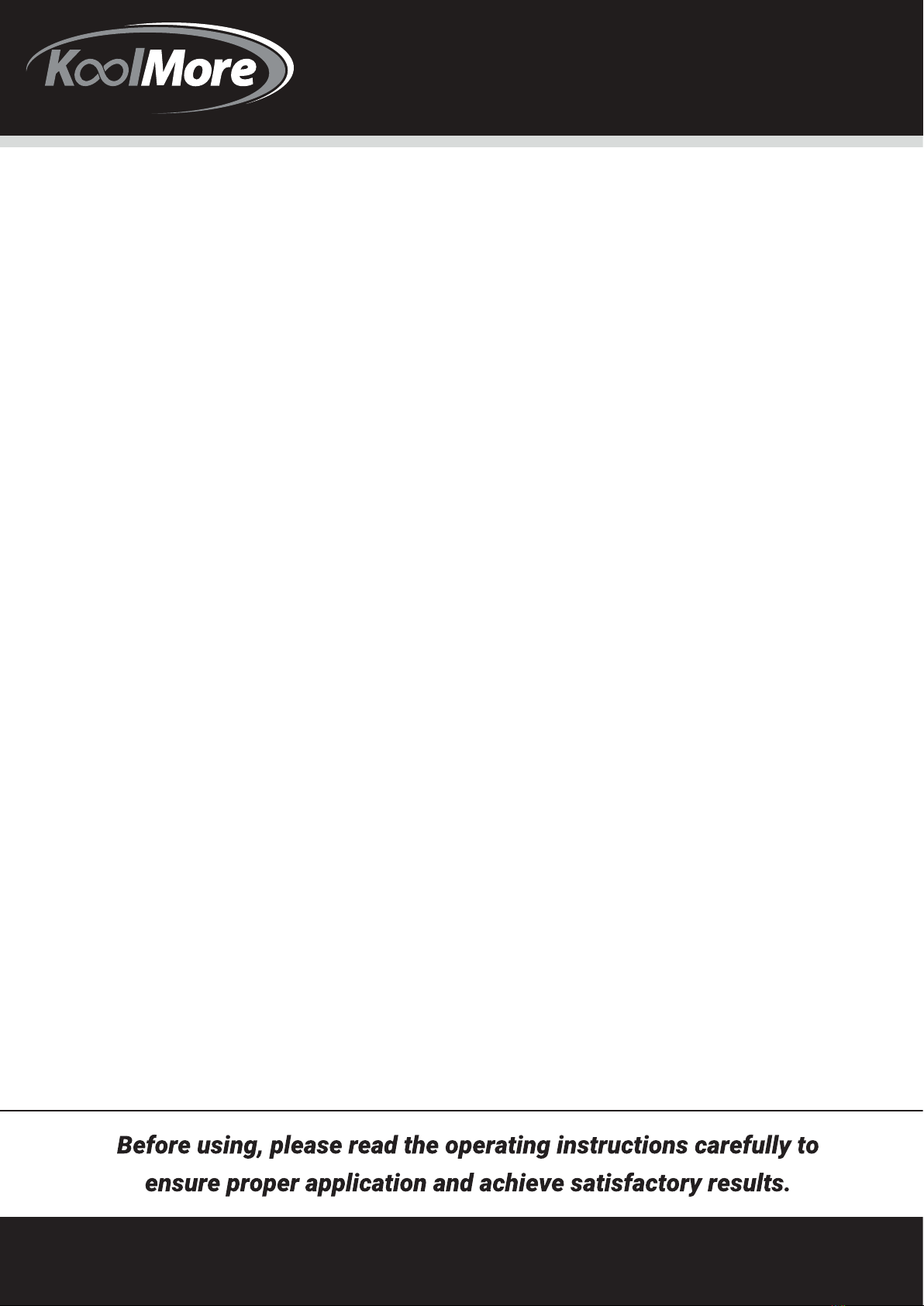Click the word 'Before' in the notice
Screen dimensions: 924x1306
[153, 1145]
